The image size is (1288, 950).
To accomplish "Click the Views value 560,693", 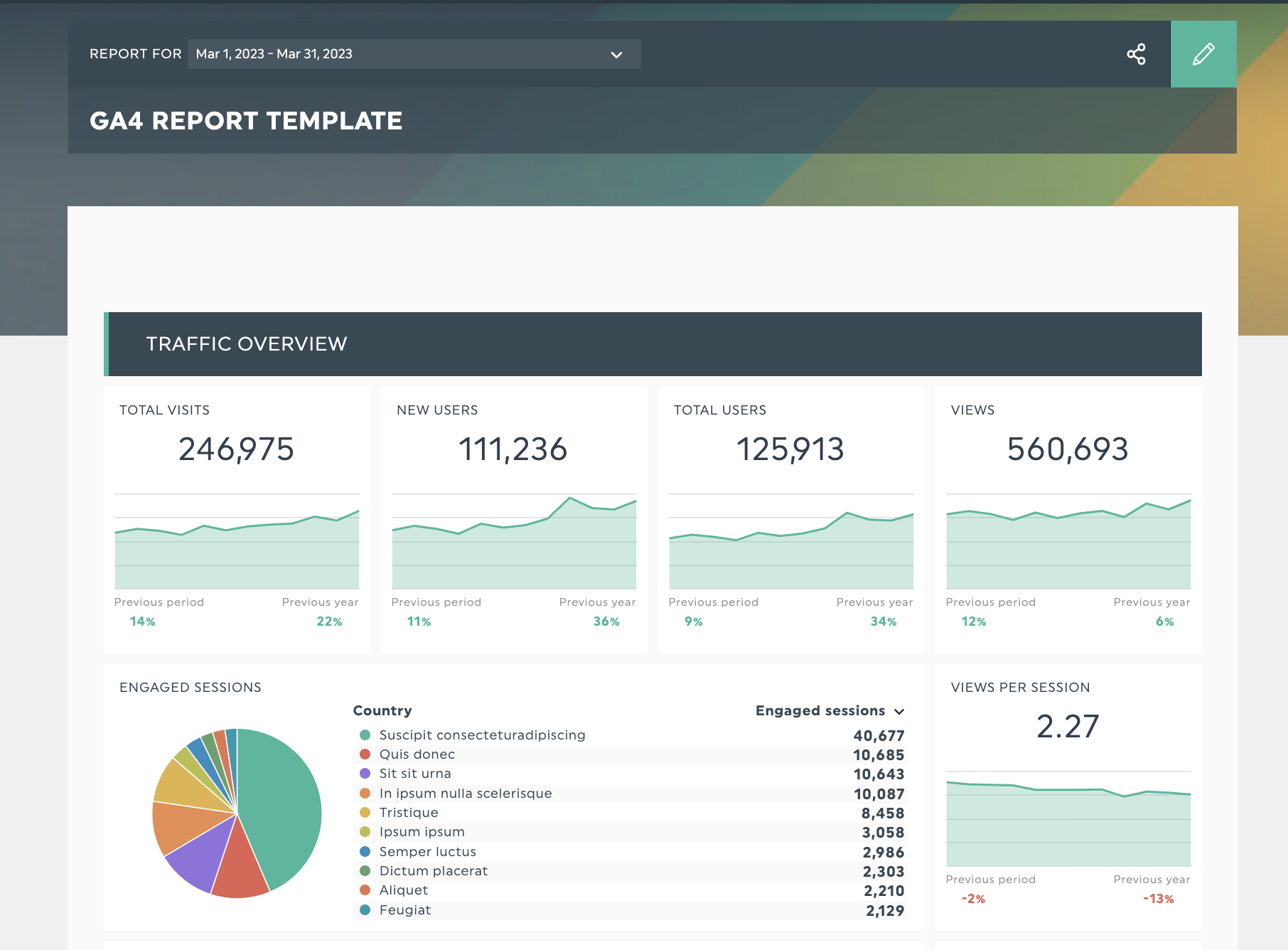I will coord(1068,449).
